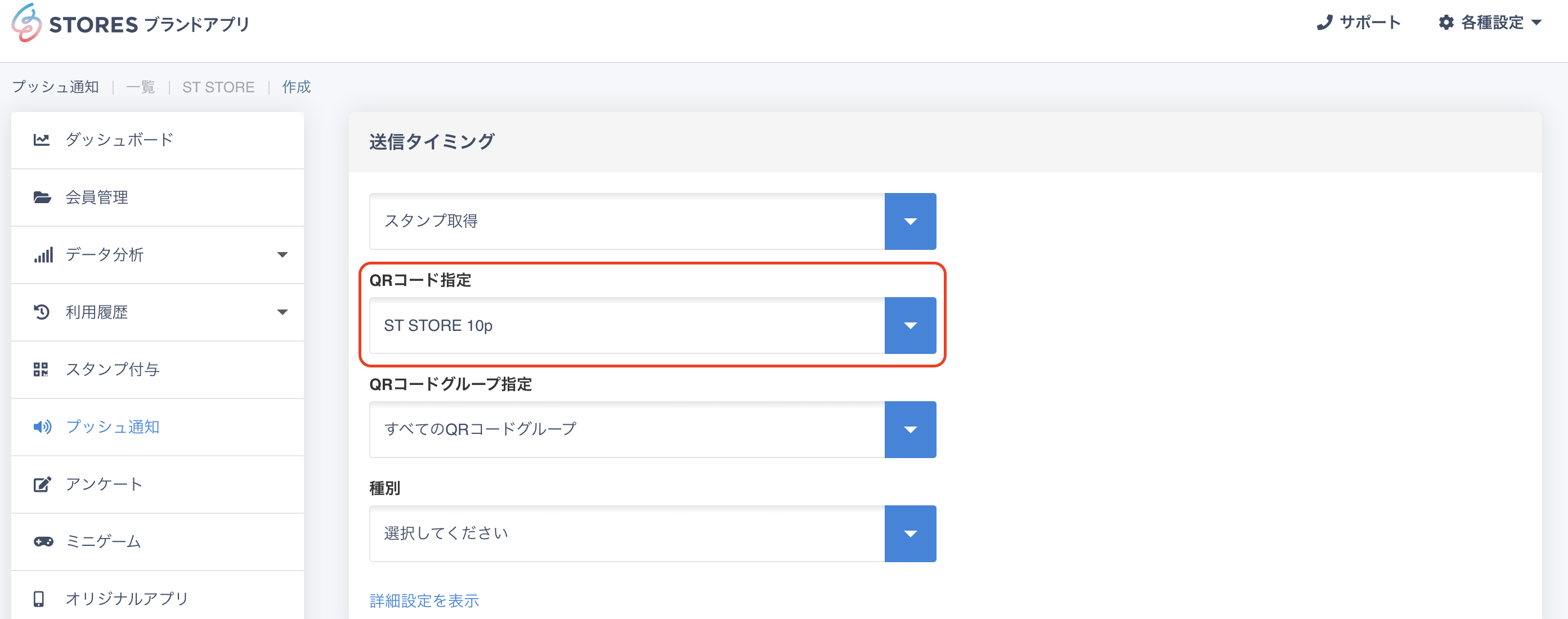Open the ダッシュボード chart icon

tap(42, 140)
